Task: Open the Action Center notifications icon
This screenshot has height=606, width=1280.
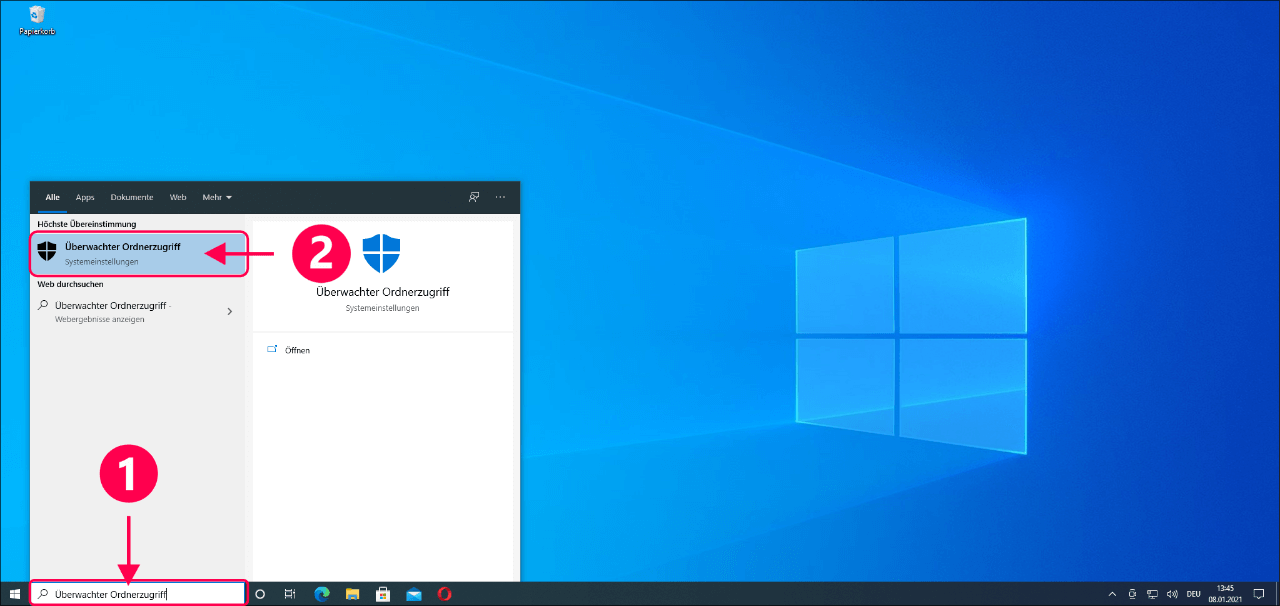Action: coord(1259,594)
